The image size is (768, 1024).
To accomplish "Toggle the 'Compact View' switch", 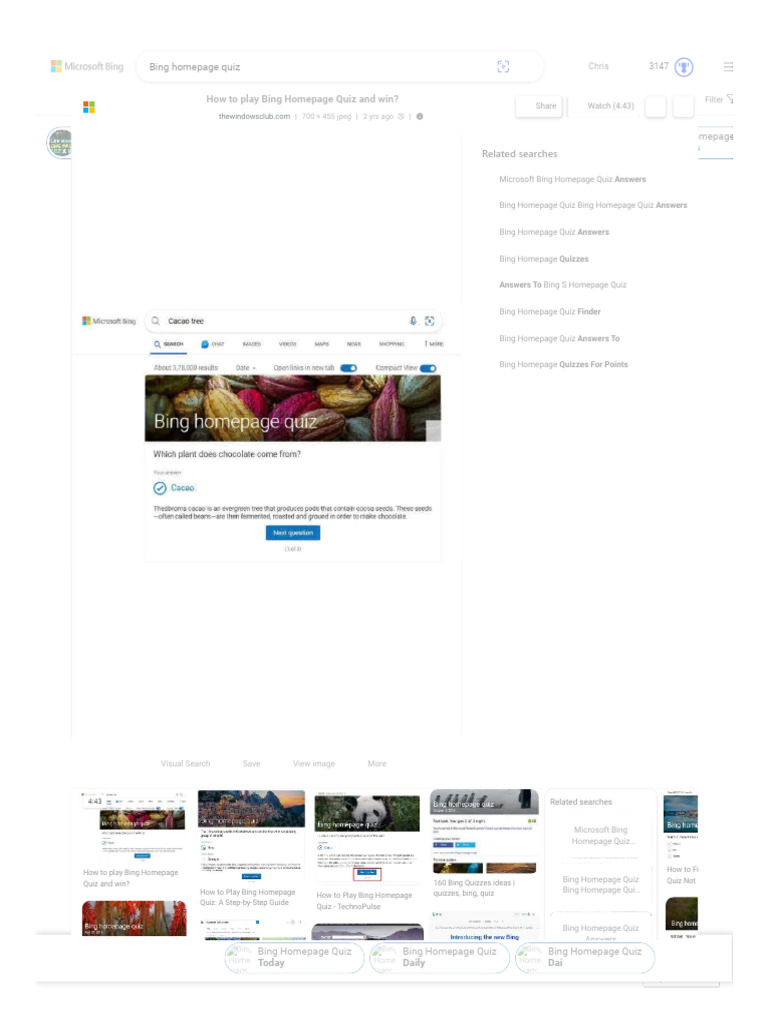I will tap(428, 368).
